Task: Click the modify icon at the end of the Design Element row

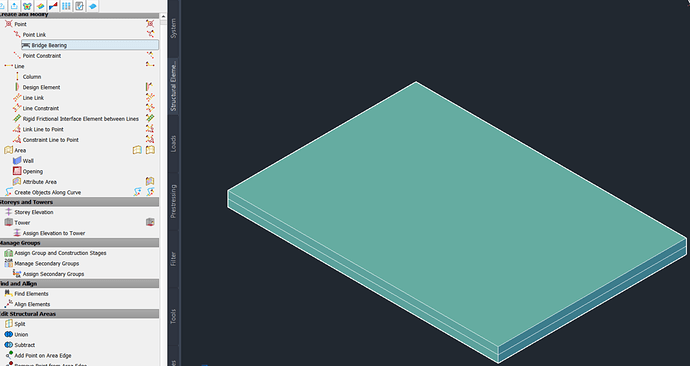Action: click(x=150, y=87)
